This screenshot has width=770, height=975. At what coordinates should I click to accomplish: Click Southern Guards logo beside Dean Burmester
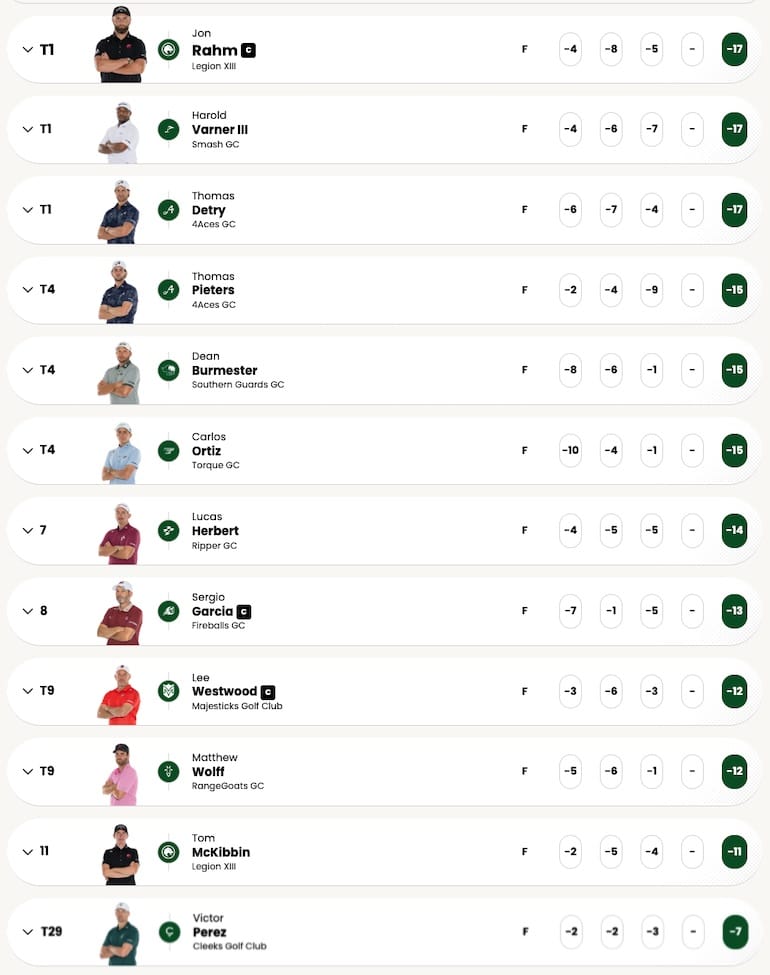click(169, 371)
